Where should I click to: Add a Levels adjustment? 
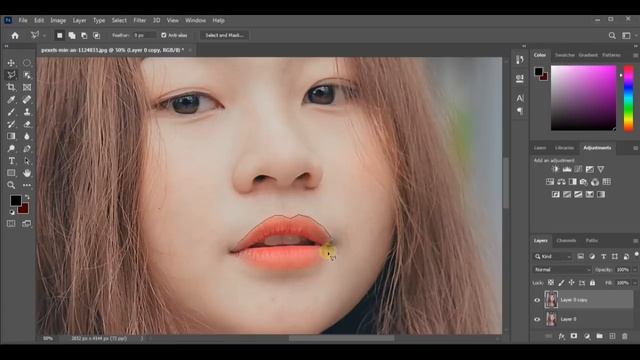567,169
